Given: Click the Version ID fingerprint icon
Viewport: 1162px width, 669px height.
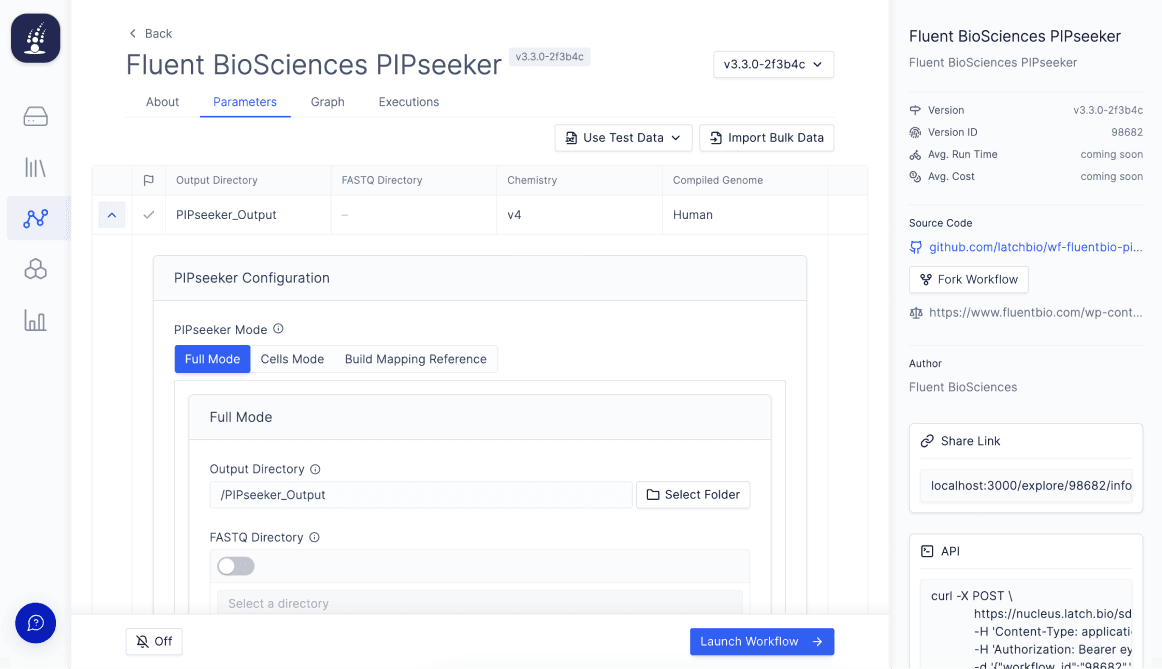Looking at the screenshot, I should click(915, 133).
